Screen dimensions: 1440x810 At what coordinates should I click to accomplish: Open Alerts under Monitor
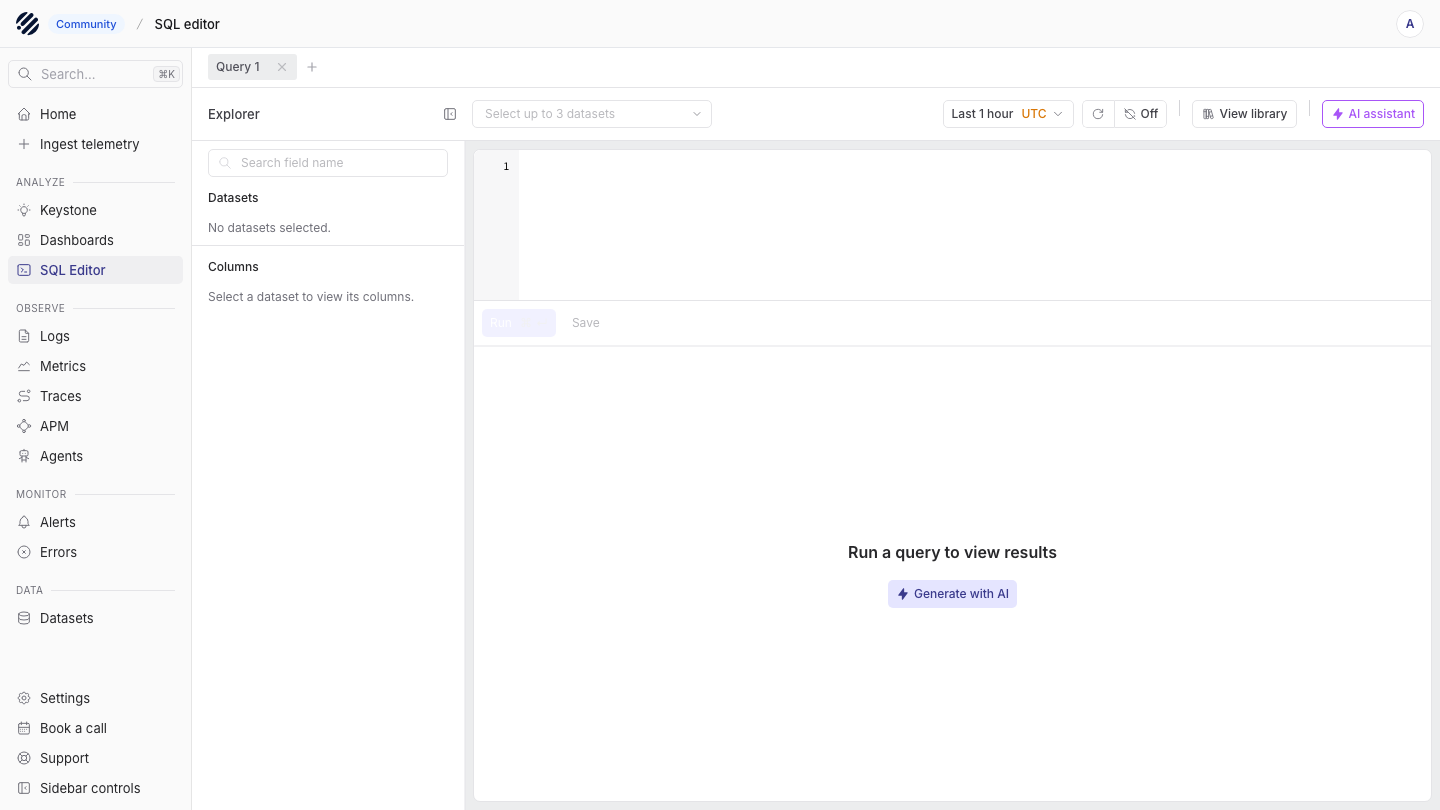(x=96, y=522)
